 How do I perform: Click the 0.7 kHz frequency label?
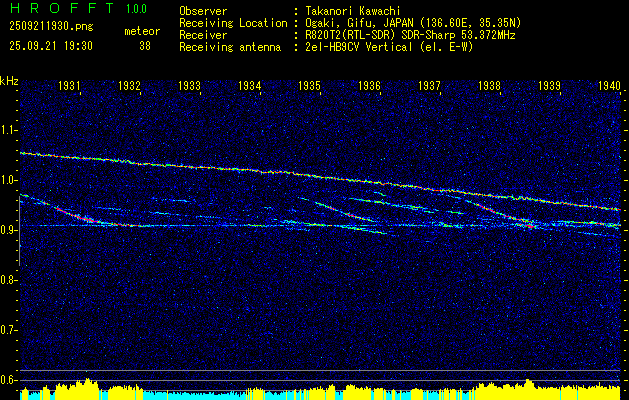pyautogui.click(x=8, y=330)
